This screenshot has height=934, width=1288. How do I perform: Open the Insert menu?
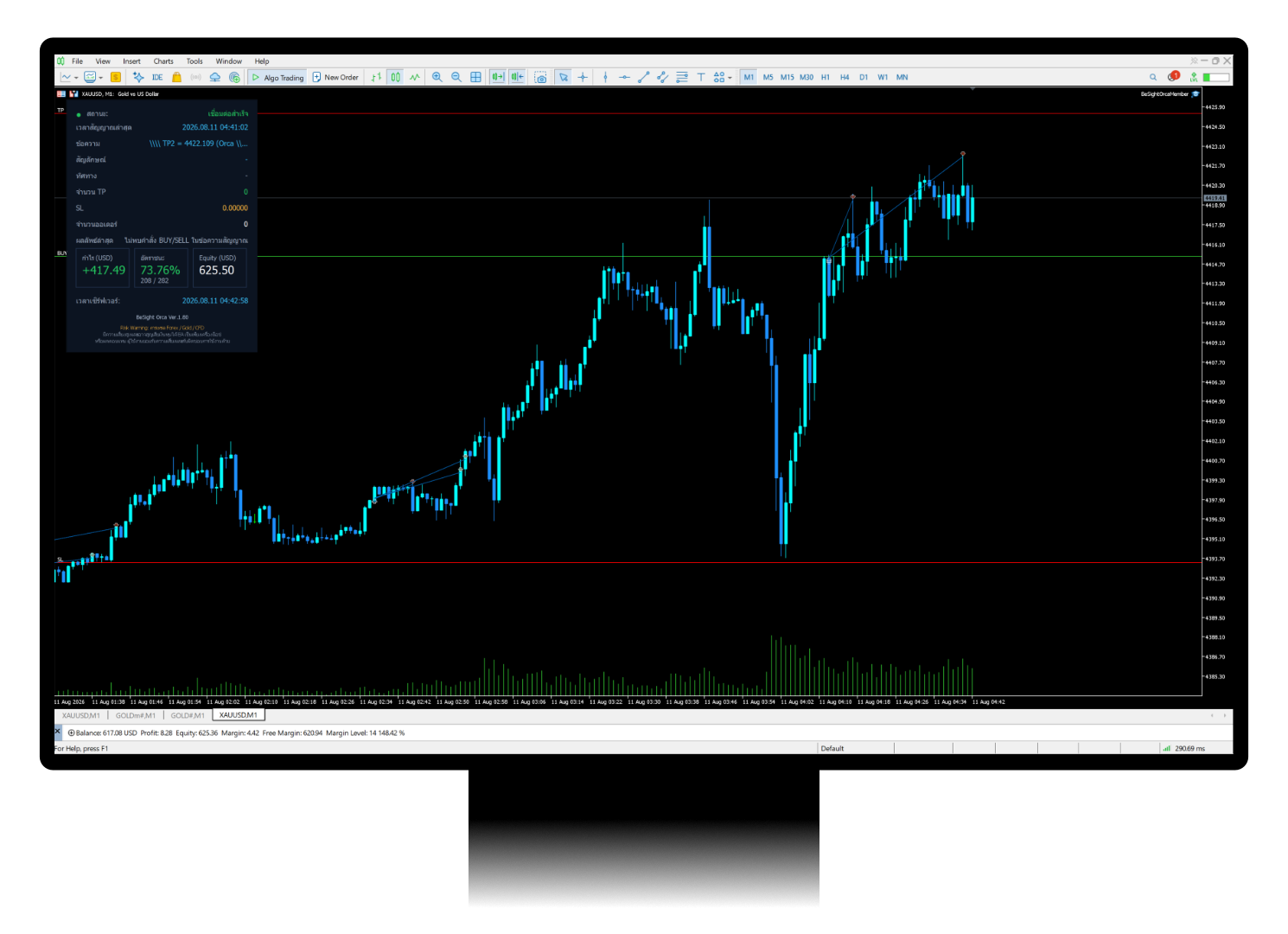click(x=131, y=61)
